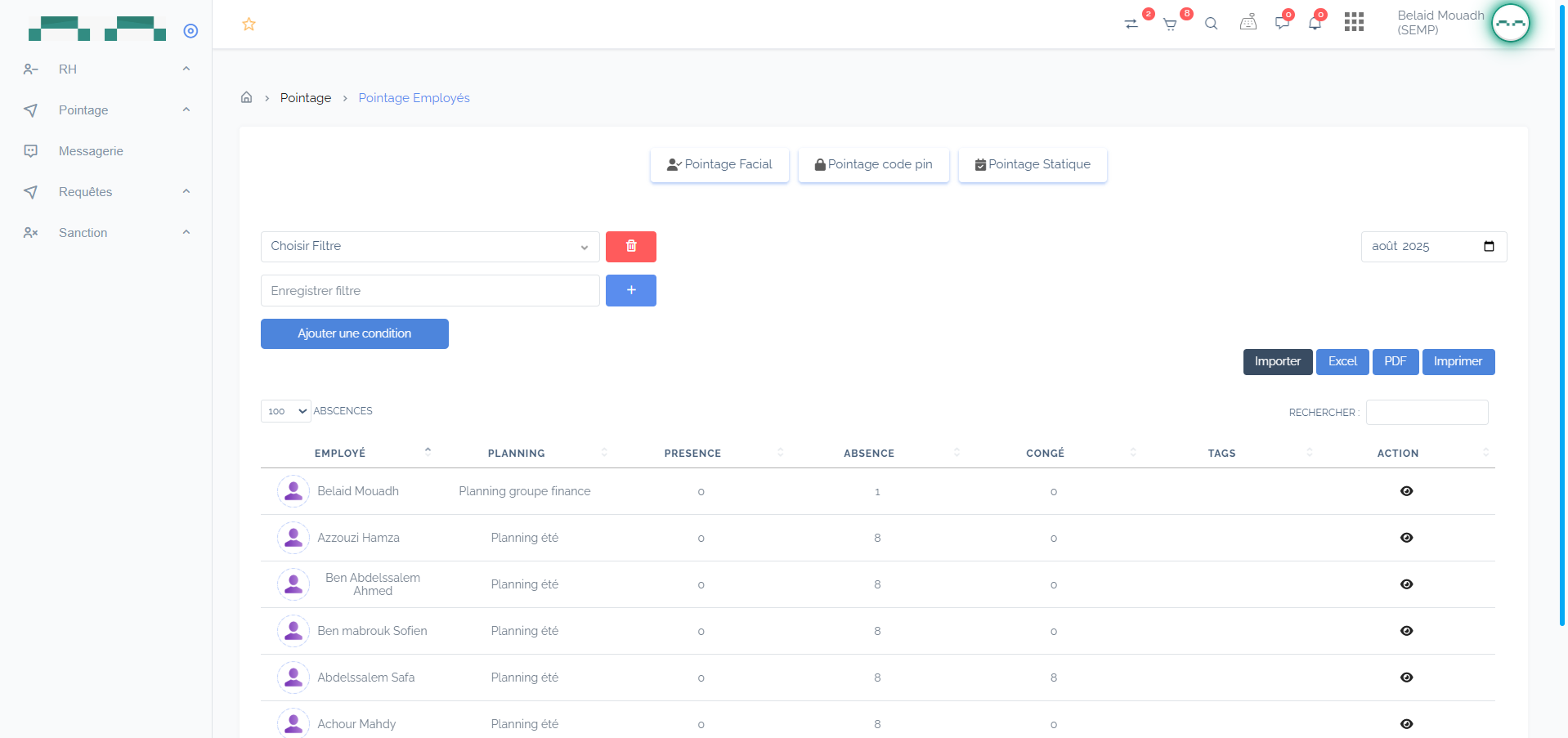Open the chat messages bubble icon
The width and height of the screenshot is (1568, 738).
(1282, 23)
